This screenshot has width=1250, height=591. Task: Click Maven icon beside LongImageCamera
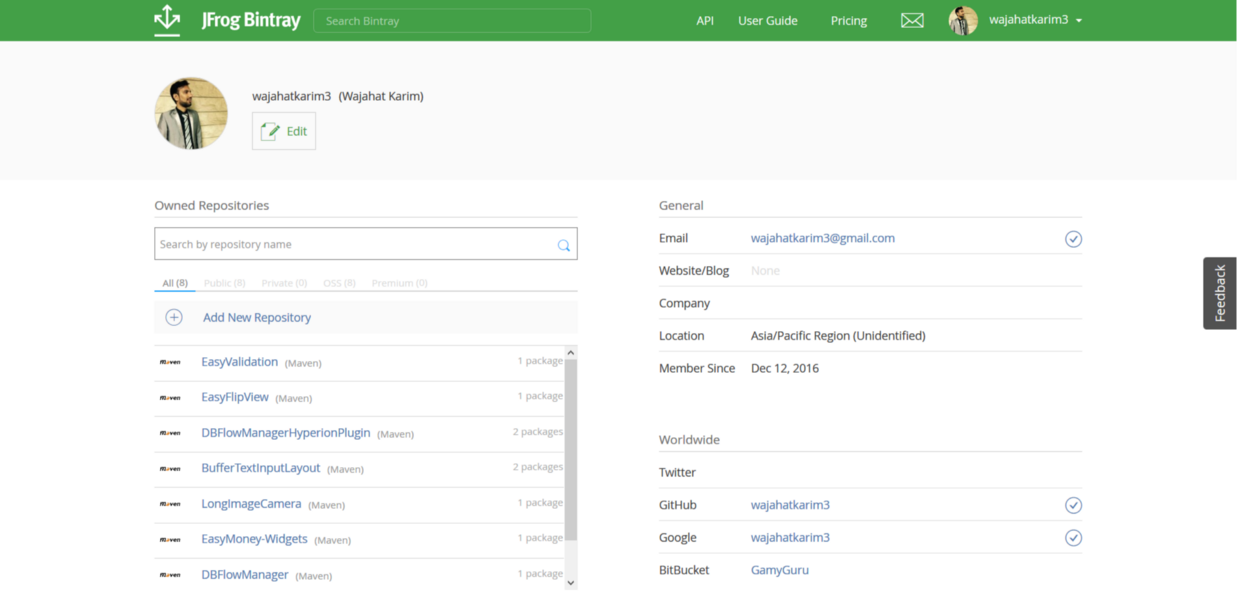coord(171,504)
